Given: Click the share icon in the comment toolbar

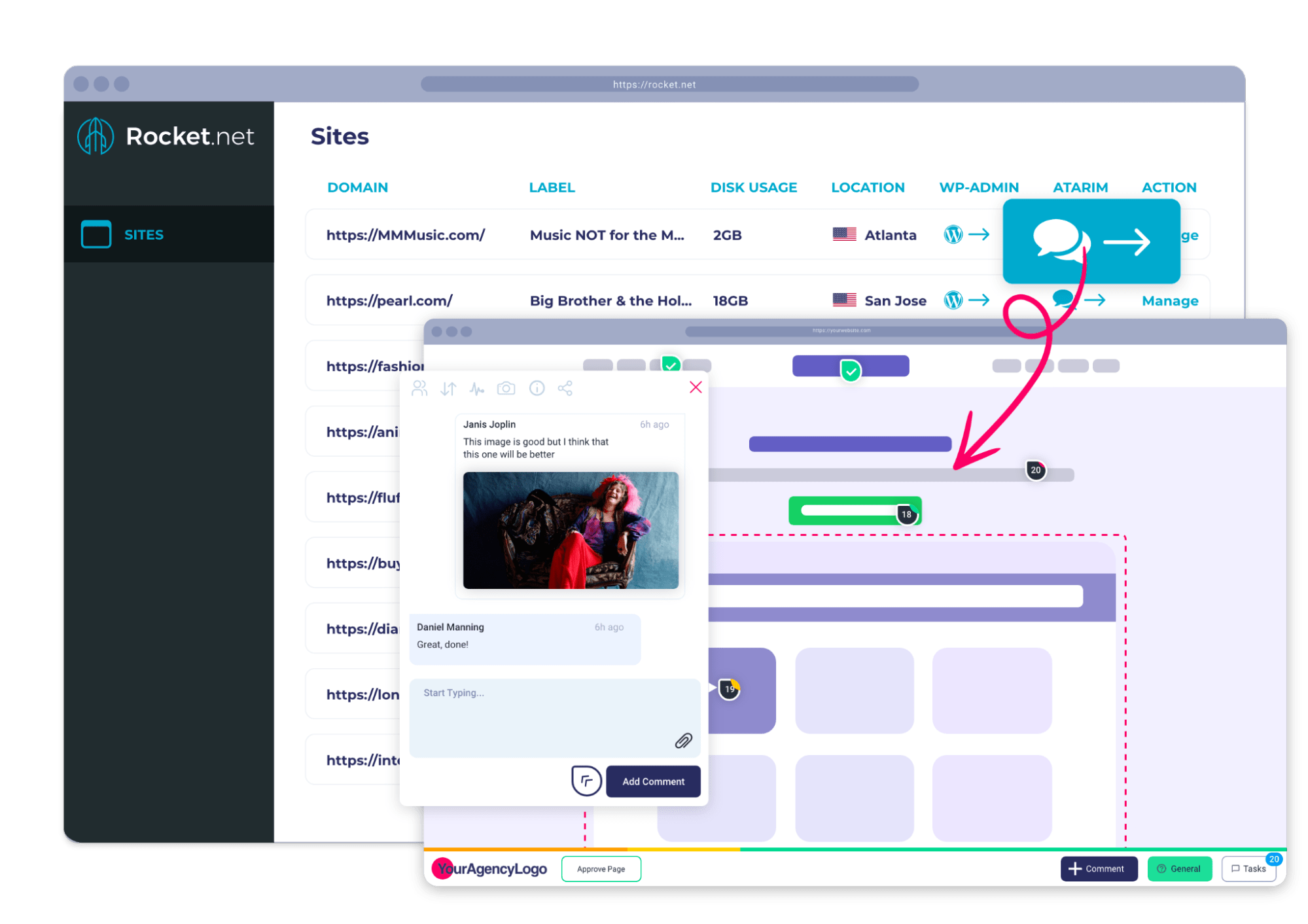Looking at the screenshot, I should coord(565,388).
